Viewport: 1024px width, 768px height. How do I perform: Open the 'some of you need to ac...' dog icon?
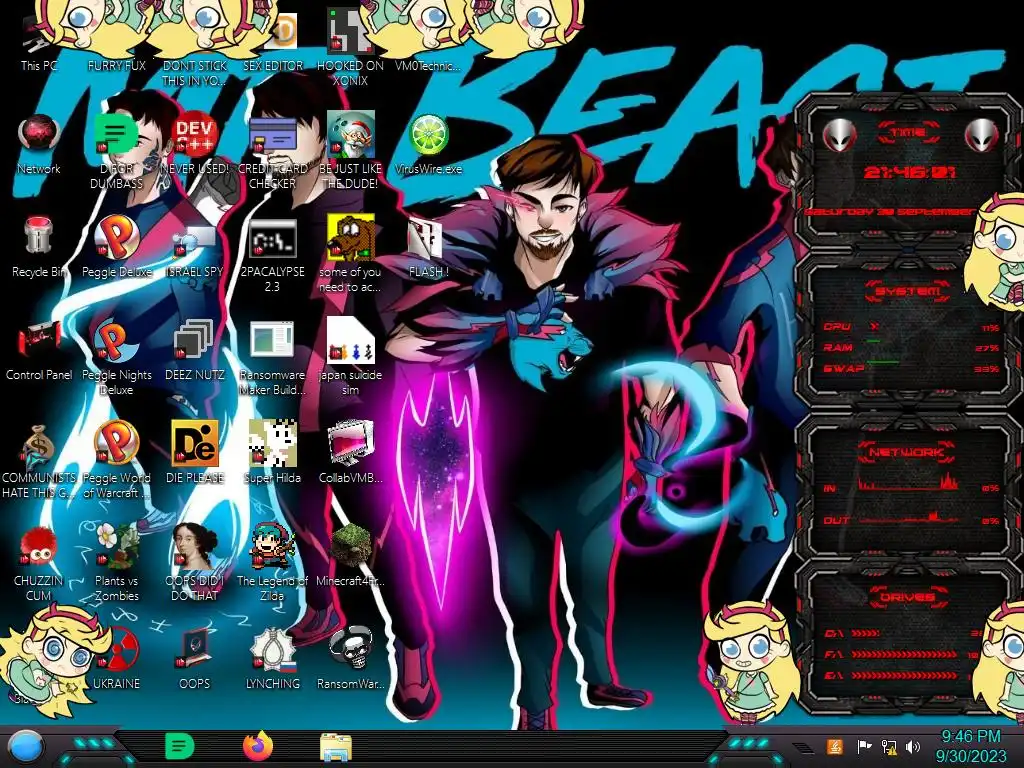pos(351,255)
